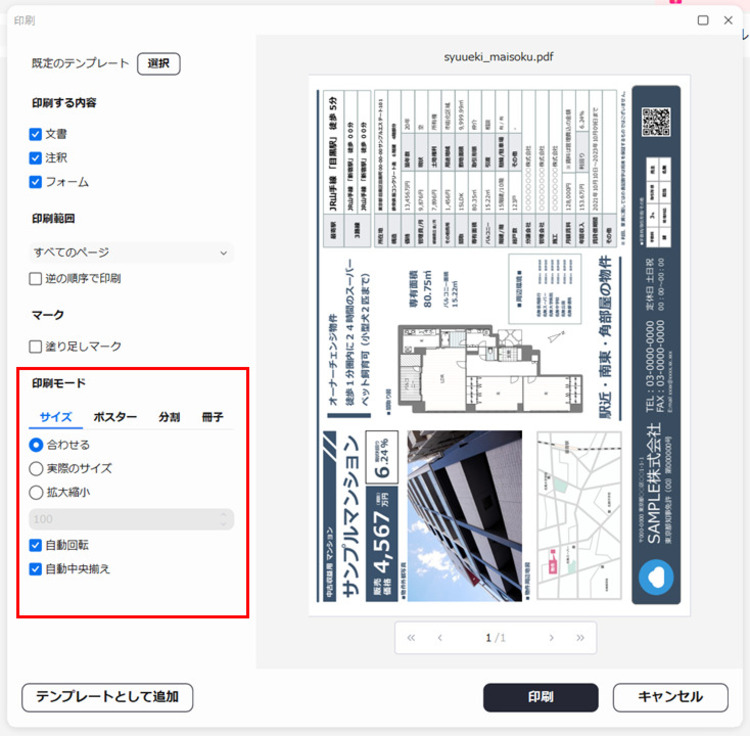Select 拡大縮小 radio option
The width and height of the screenshot is (750, 736).
(x=36, y=493)
